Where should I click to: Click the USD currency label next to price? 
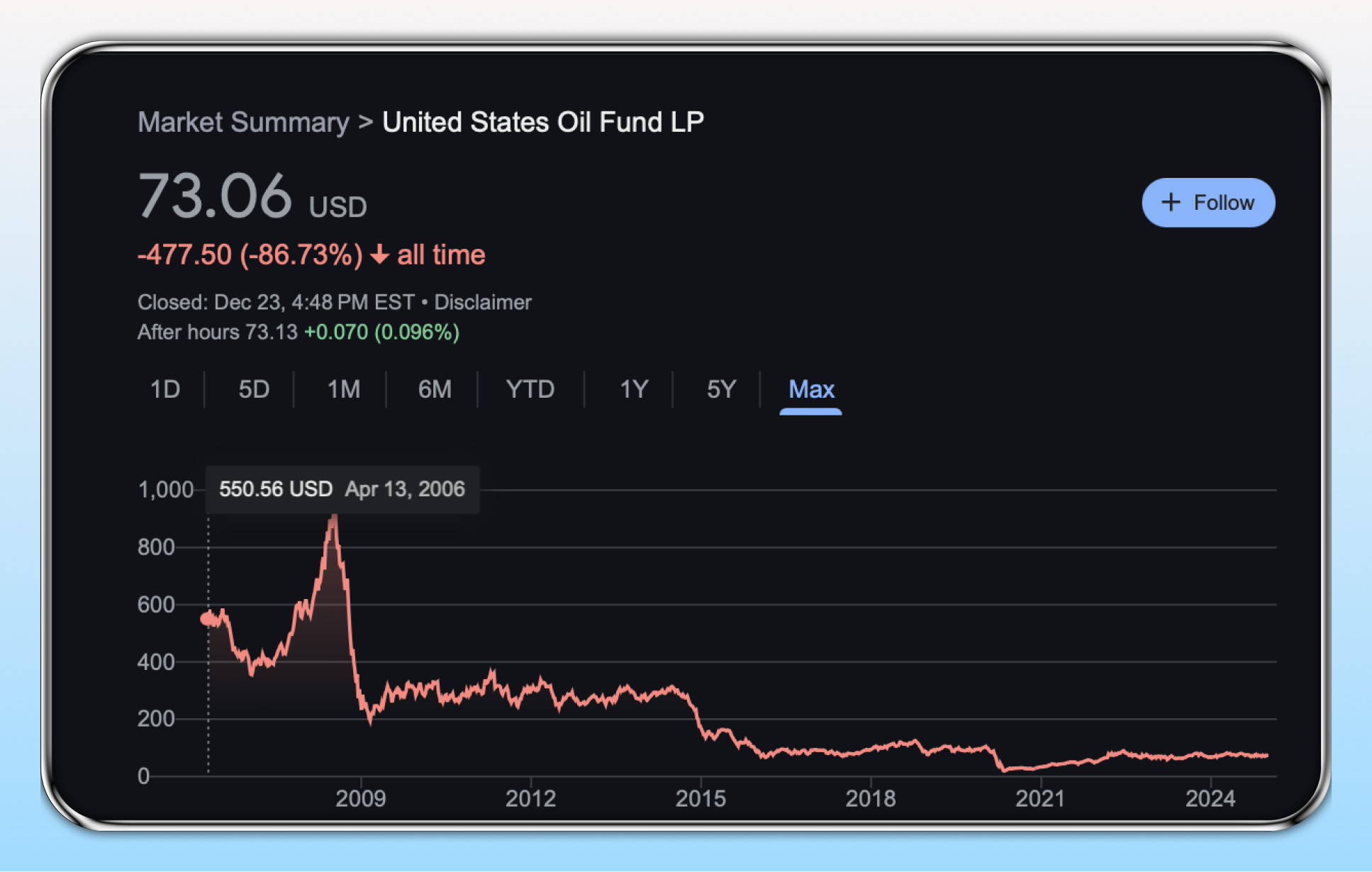click(x=338, y=207)
